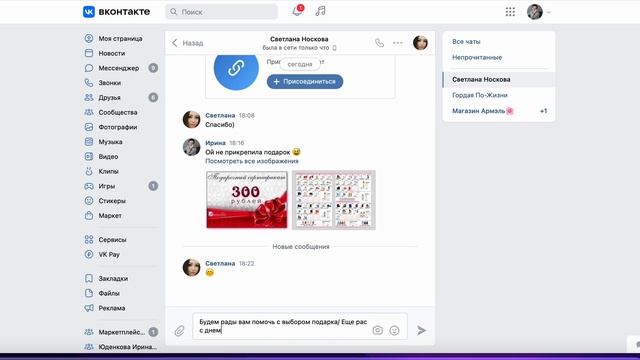
Task: Open the 300 рублей gift certificate image
Action: [x=247, y=200]
